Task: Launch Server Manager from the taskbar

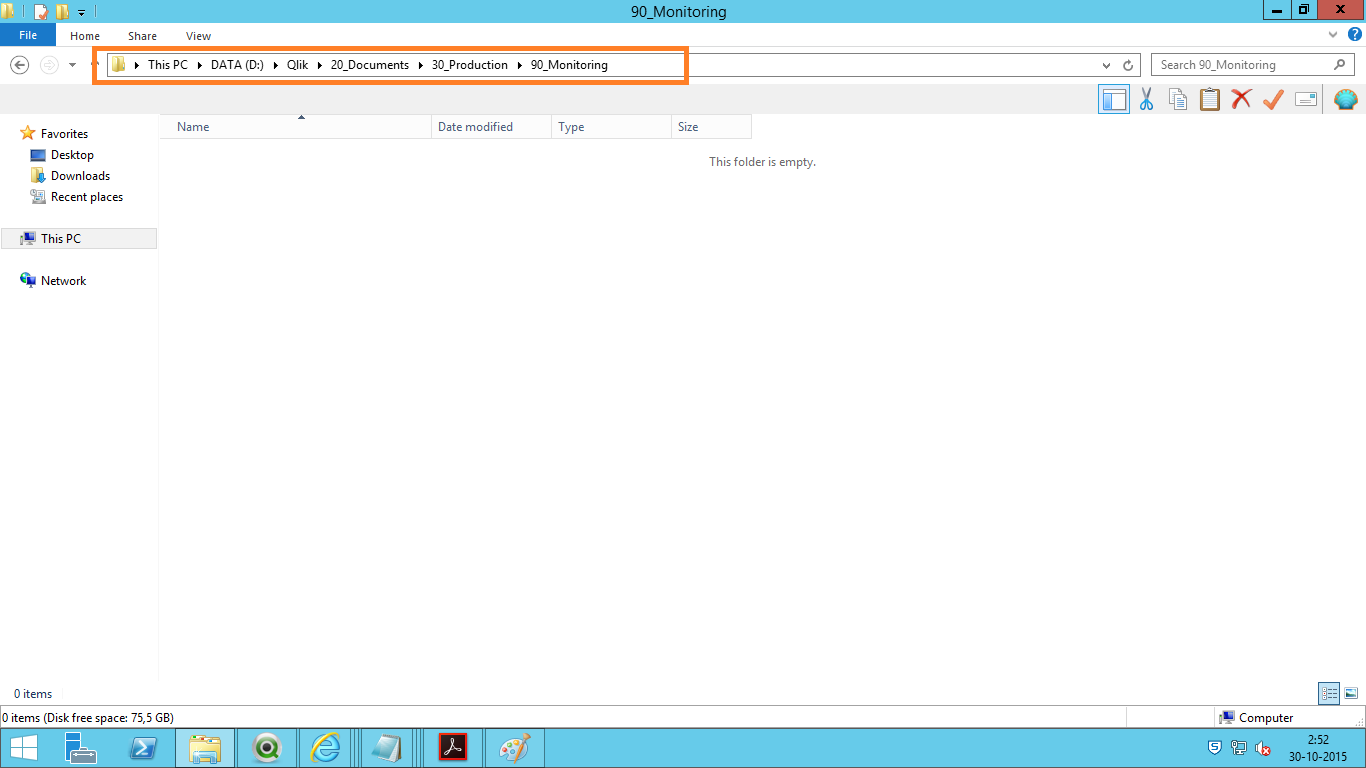Action: tap(80, 748)
